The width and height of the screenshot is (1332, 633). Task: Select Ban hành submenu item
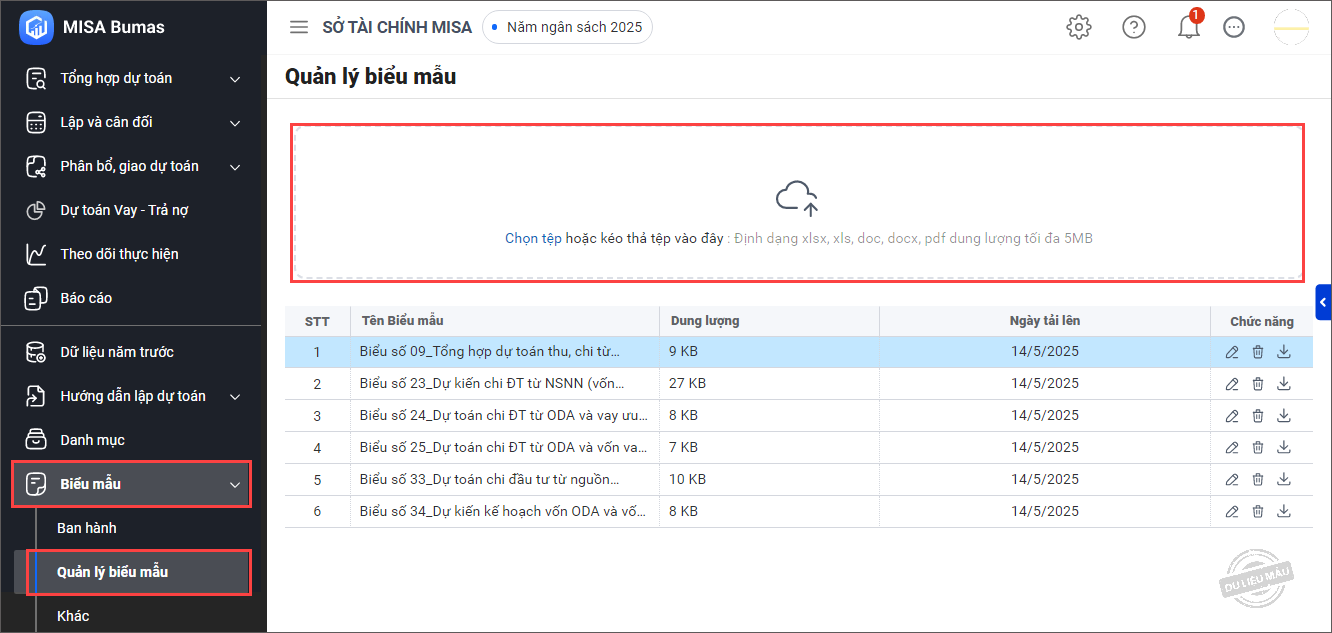pos(87,528)
